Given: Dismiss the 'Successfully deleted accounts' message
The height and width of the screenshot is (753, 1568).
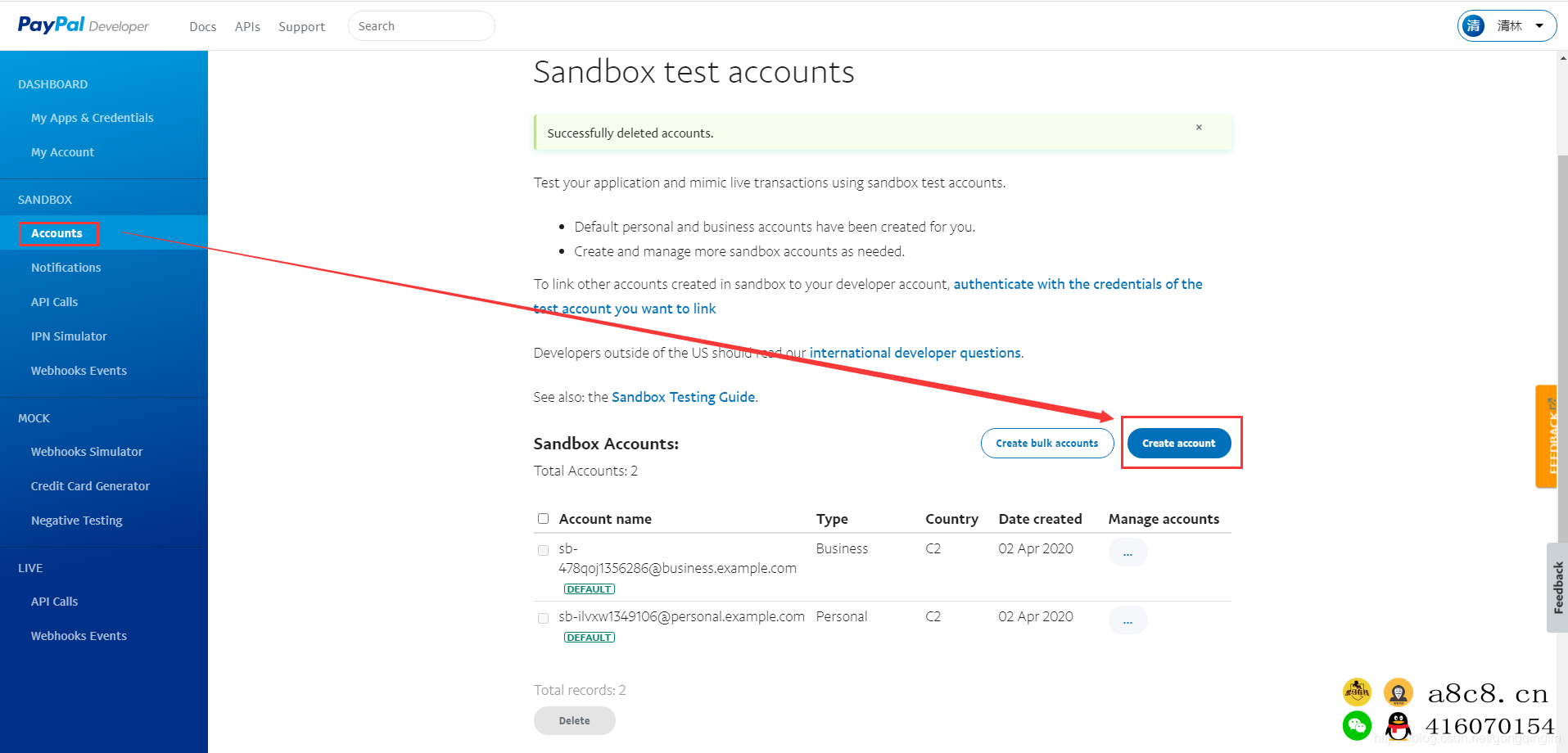Looking at the screenshot, I should point(1199,127).
